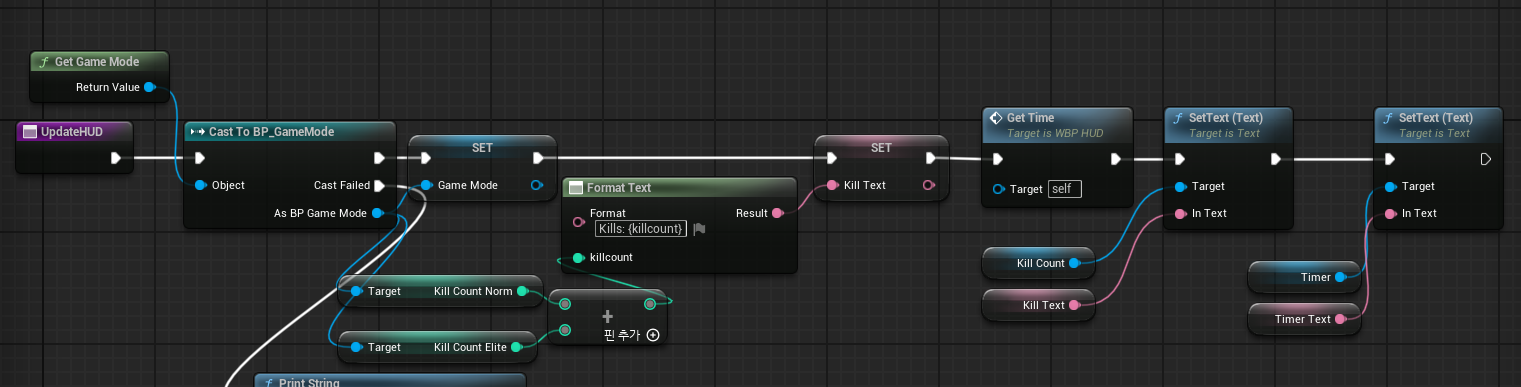Image resolution: width=1521 pixels, height=387 pixels.
Task: Click the In Text pin fed by Timer Text
Action: tap(1390, 213)
